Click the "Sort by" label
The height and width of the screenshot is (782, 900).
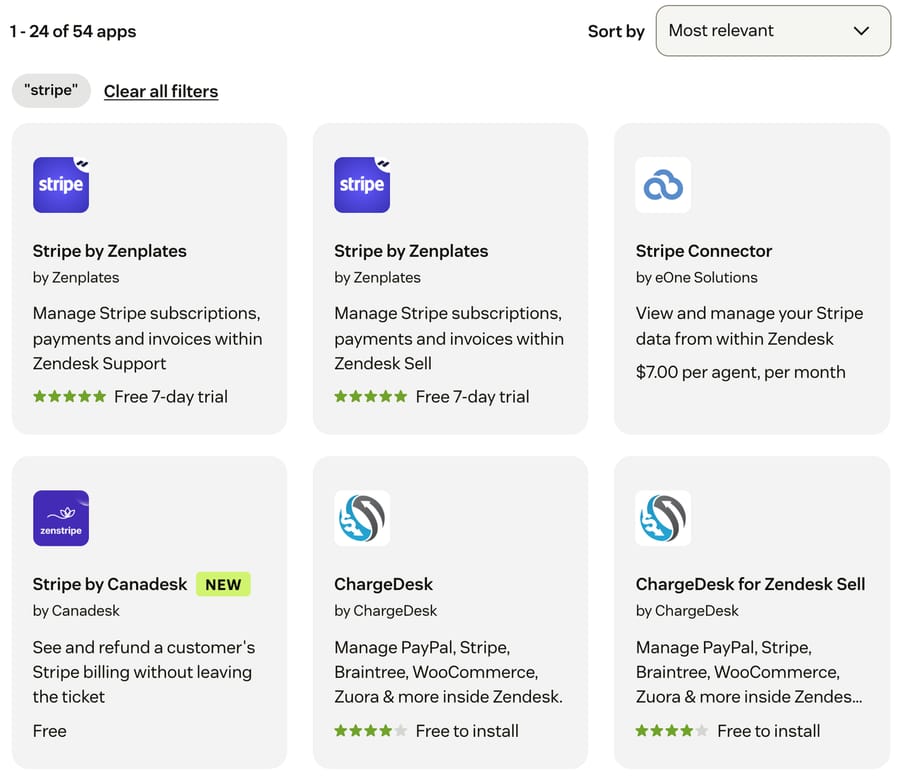point(616,31)
